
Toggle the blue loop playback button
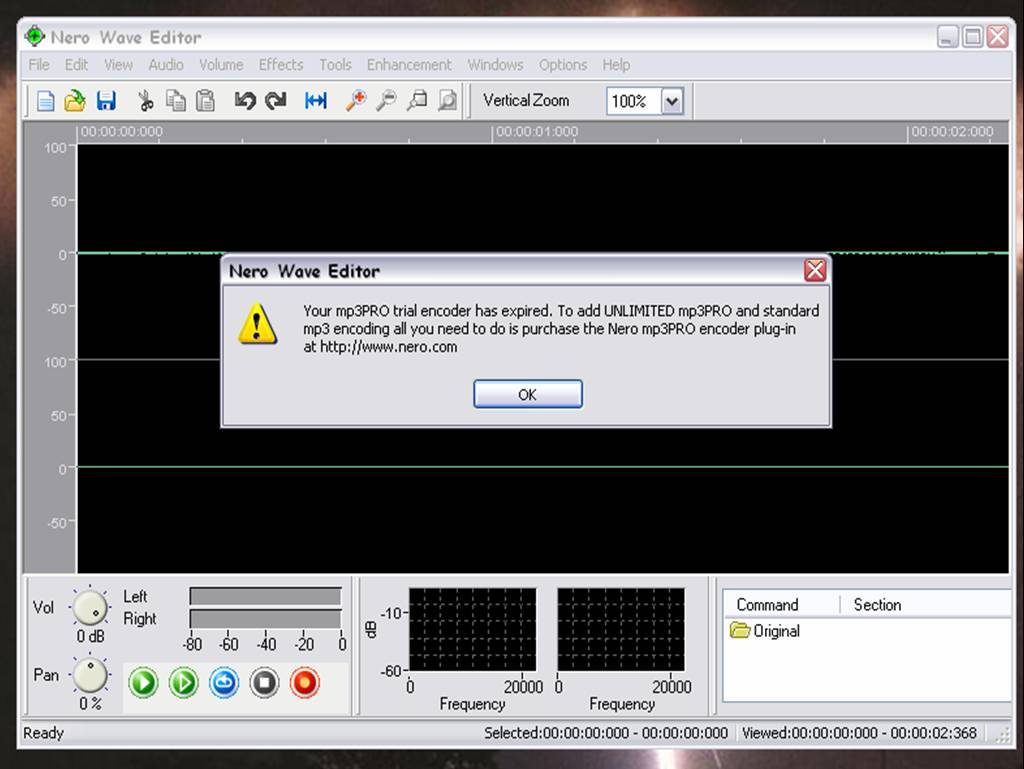pyautogui.click(x=224, y=683)
